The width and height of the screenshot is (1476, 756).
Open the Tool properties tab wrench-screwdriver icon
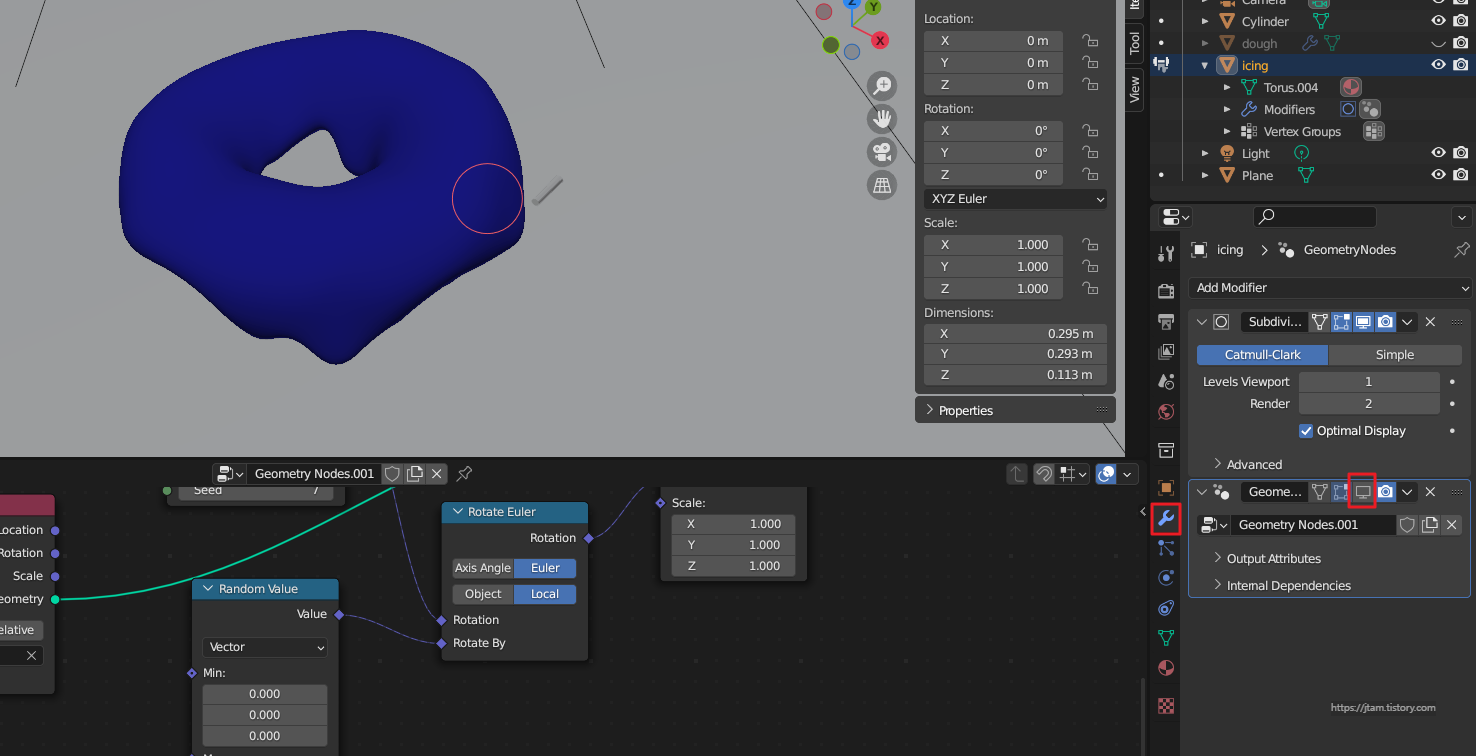(x=1165, y=254)
